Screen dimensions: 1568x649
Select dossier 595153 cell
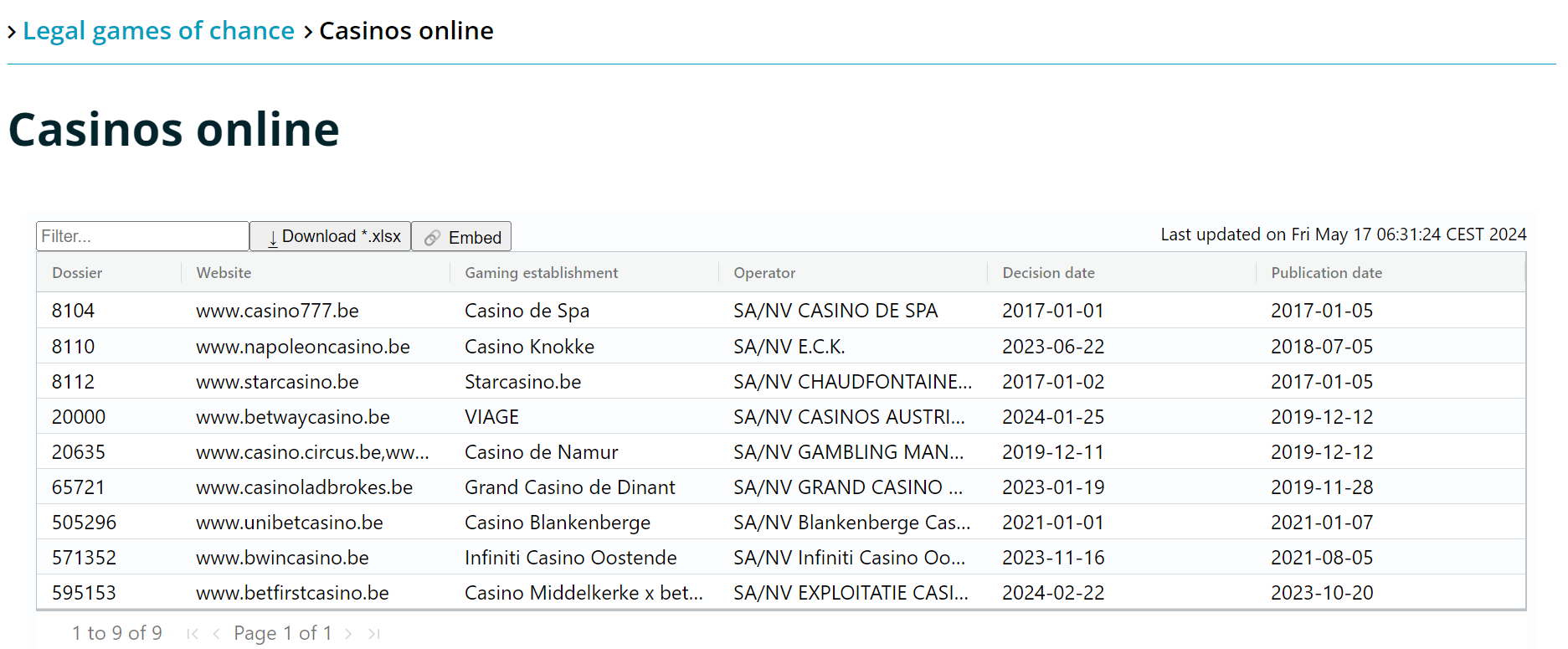[84, 593]
